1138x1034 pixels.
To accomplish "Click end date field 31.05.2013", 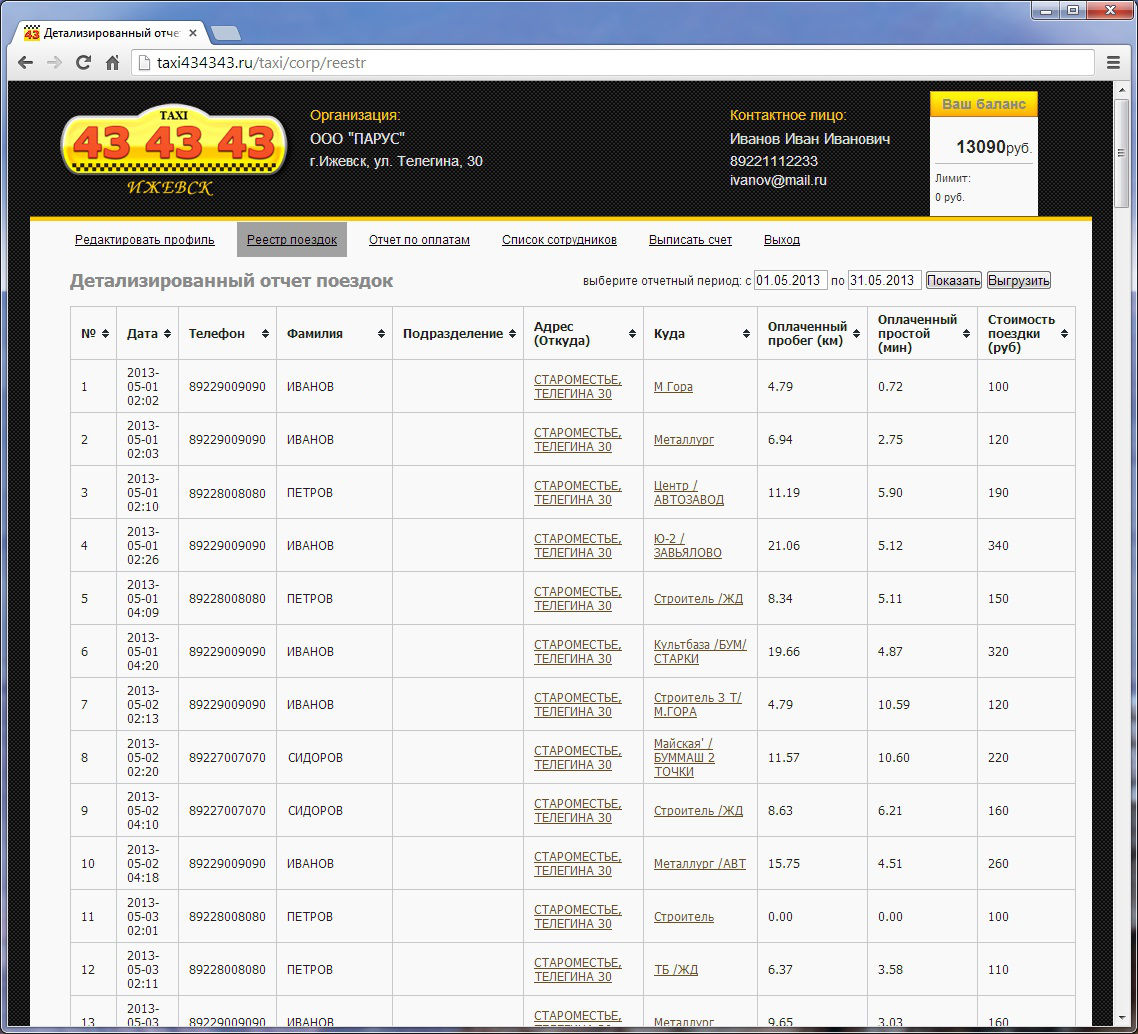I will click(884, 281).
